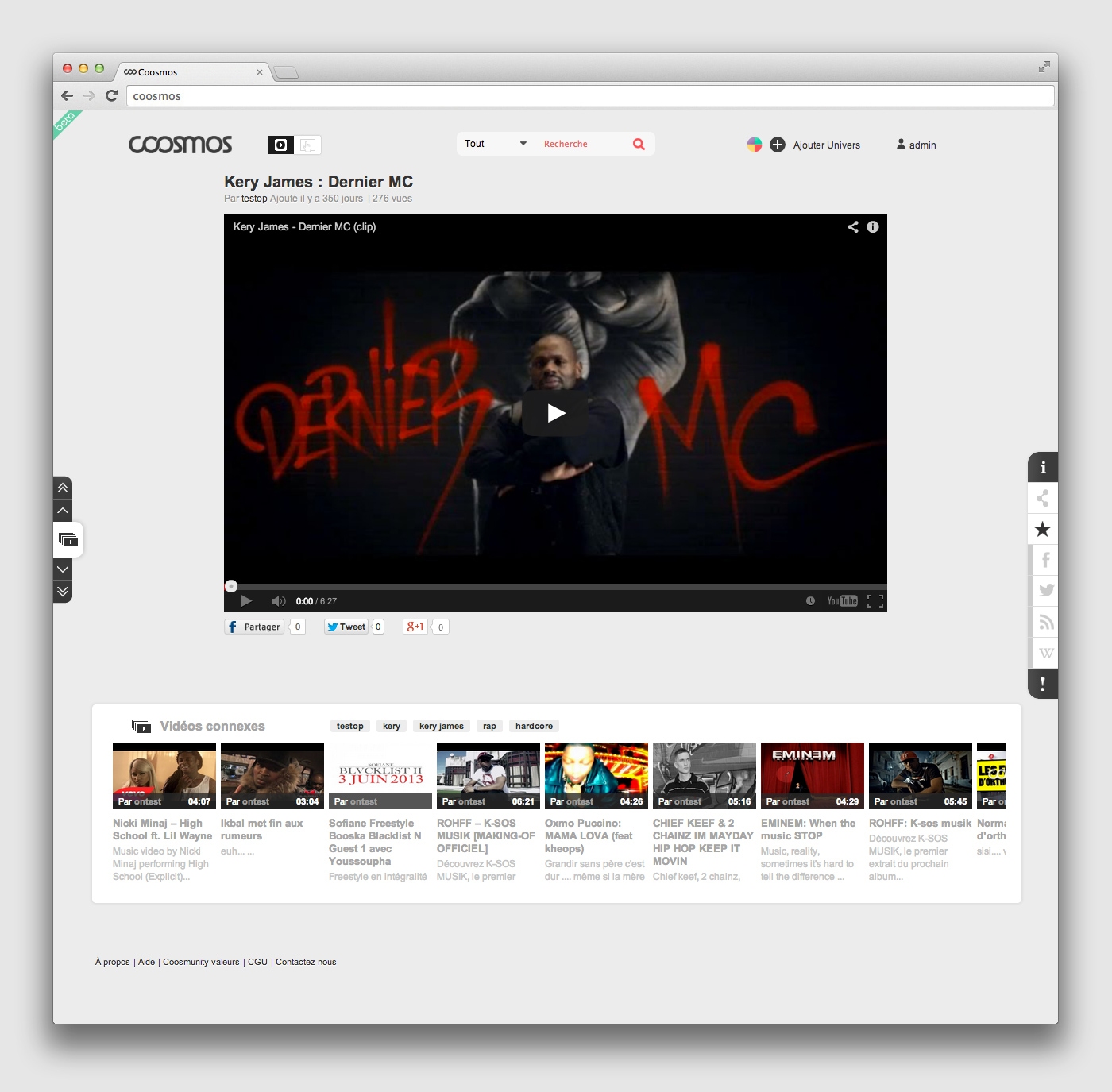Screen dimensions: 1112x1092
Task: Favorite with the star sidebar icon
Action: tap(1043, 530)
